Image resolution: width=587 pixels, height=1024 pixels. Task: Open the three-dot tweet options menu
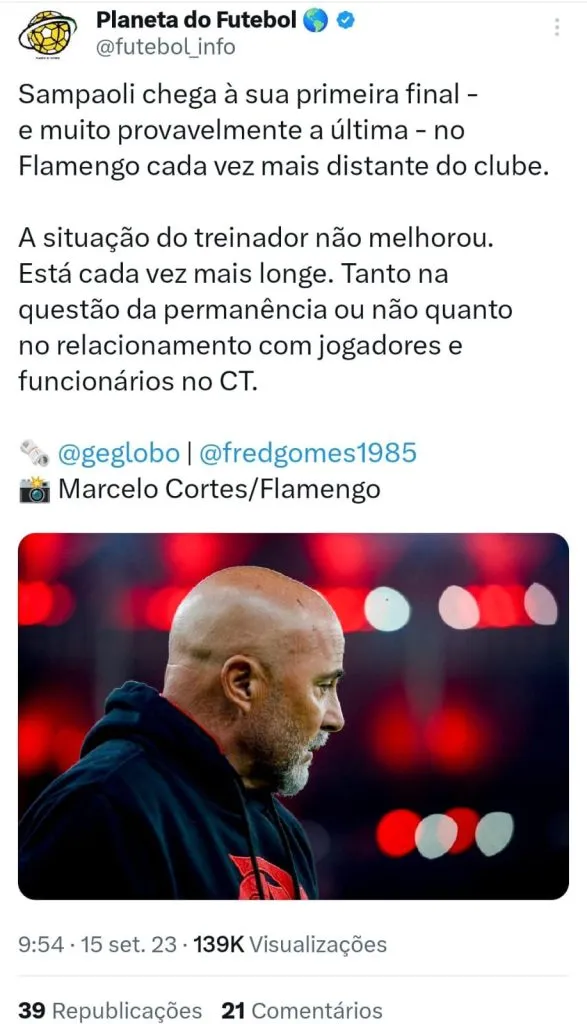(557, 27)
